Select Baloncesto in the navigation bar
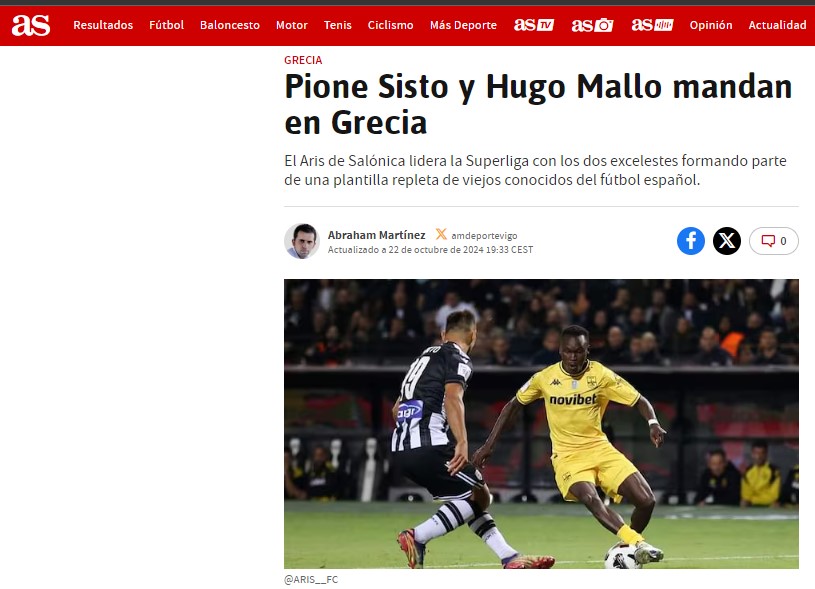815x589 pixels. point(230,25)
